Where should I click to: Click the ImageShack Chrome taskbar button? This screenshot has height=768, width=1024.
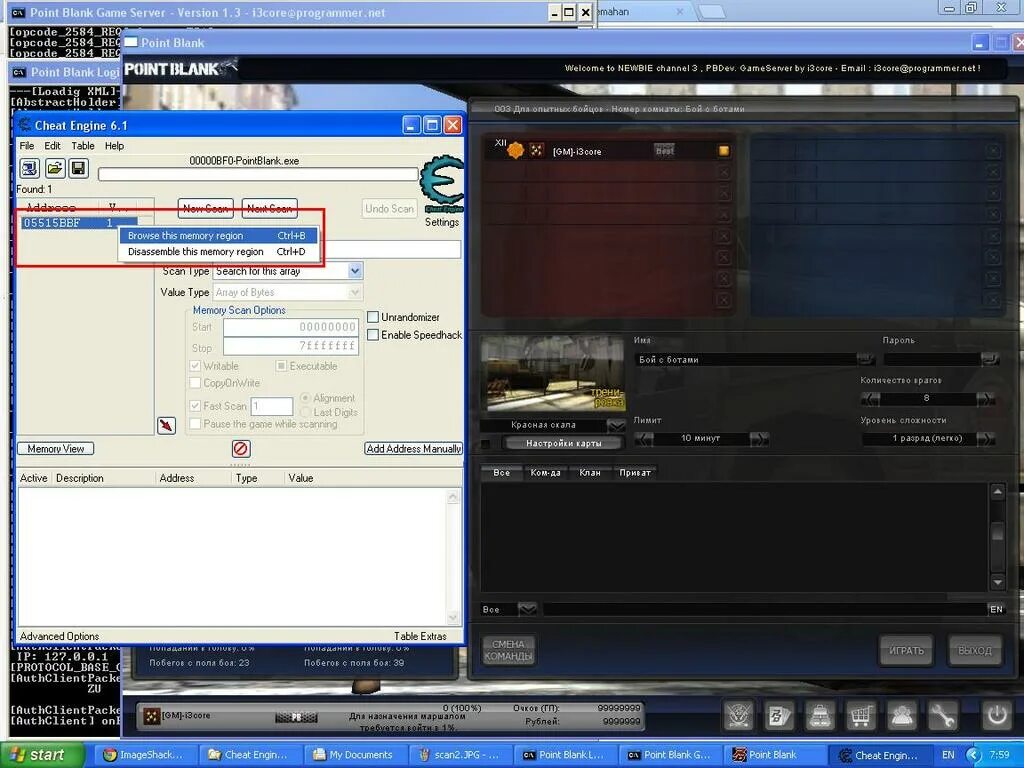click(144, 755)
